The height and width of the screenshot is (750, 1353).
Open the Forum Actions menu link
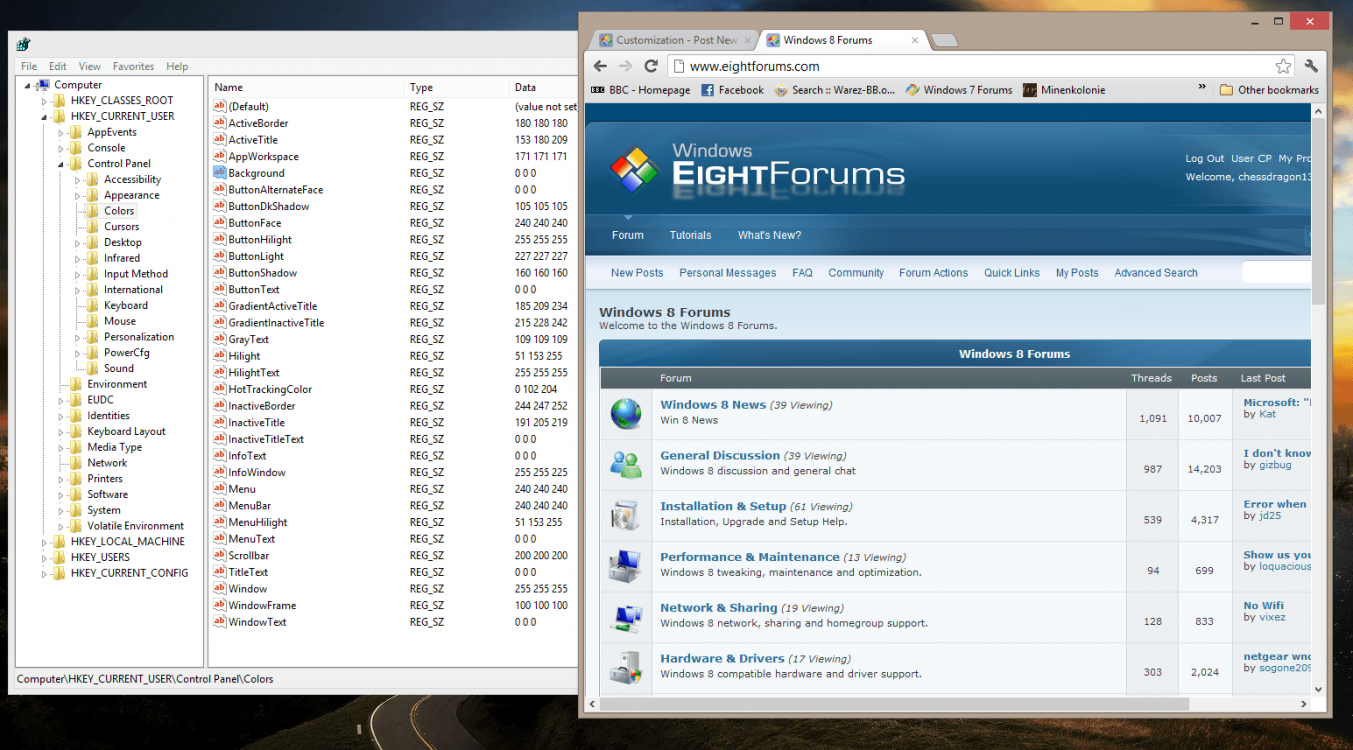click(933, 273)
